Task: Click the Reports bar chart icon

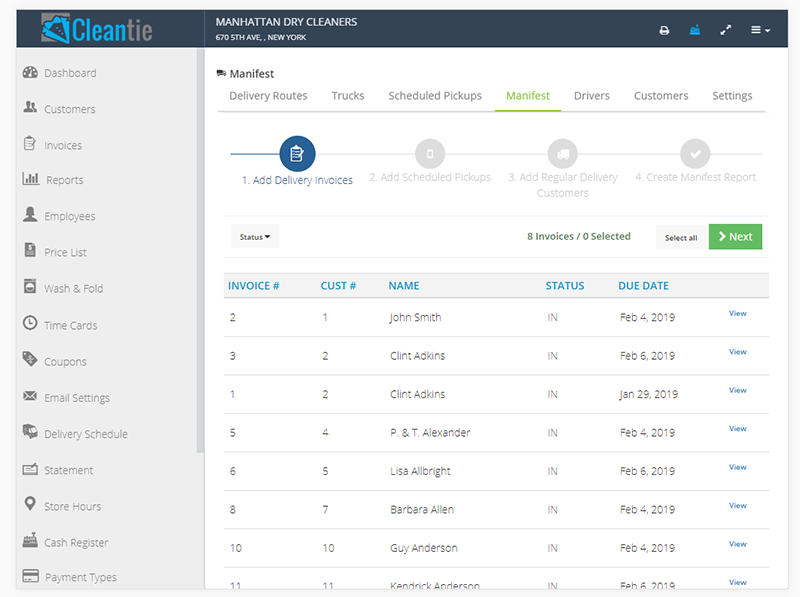Action: click(x=30, y=180)
